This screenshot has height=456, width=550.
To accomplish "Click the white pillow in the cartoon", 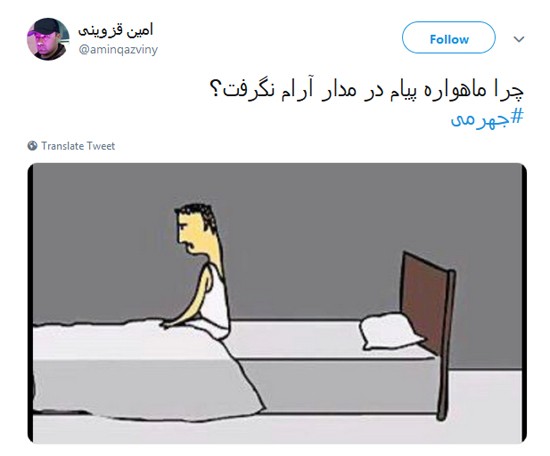I will click(390, 331).
